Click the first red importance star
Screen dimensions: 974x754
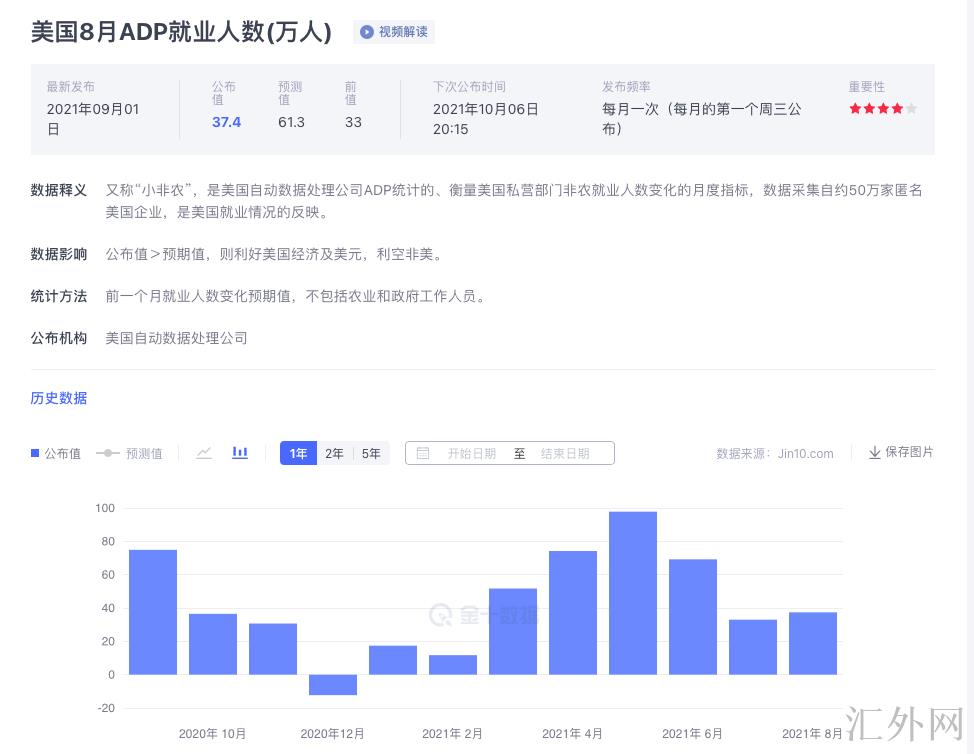(x=855, y=108)
